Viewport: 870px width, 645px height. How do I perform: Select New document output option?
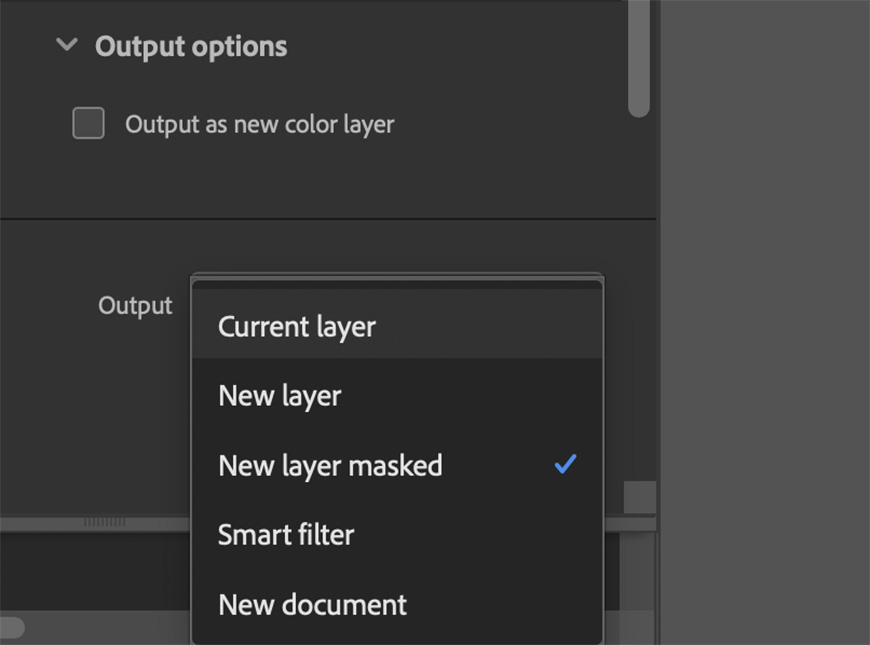(397, 604)
